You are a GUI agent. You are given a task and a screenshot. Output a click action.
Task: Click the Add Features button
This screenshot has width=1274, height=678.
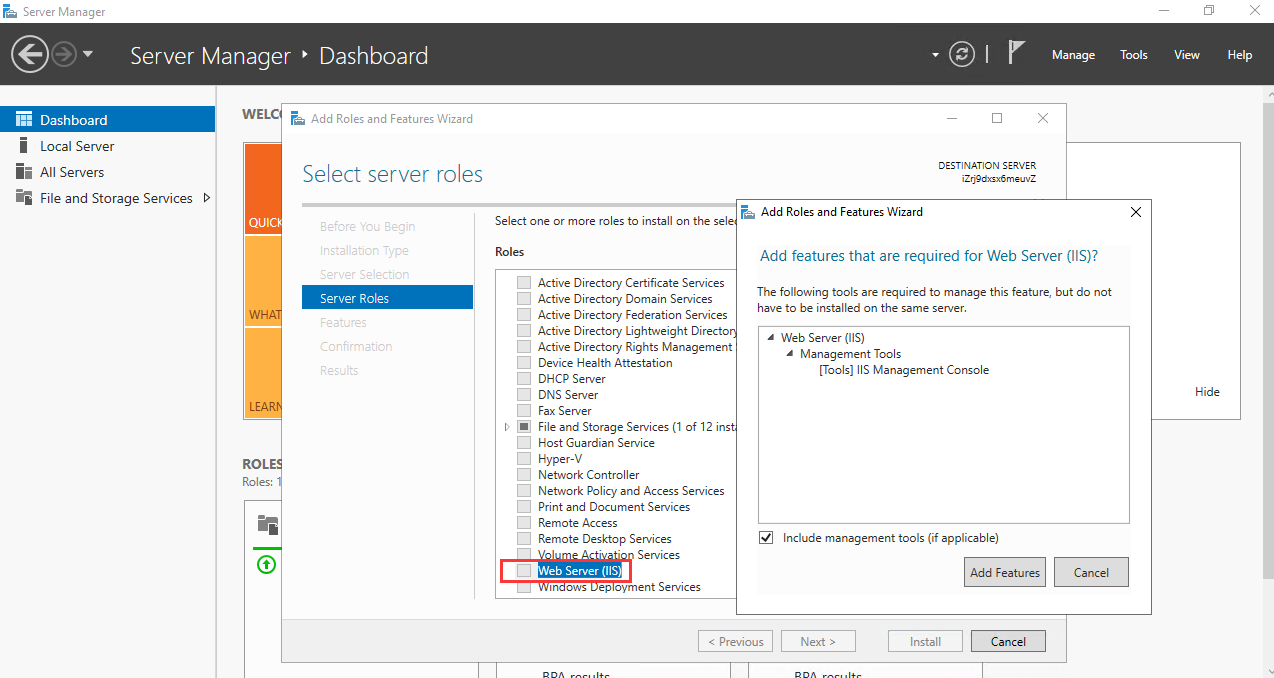tap(1005, 572)
